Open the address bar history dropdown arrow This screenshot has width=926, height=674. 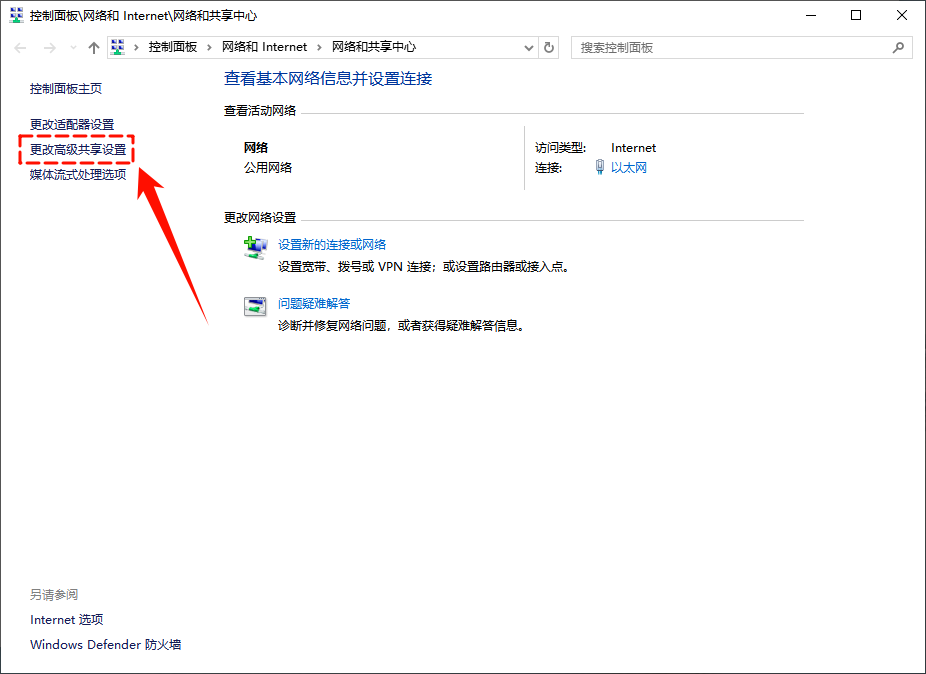529,47
